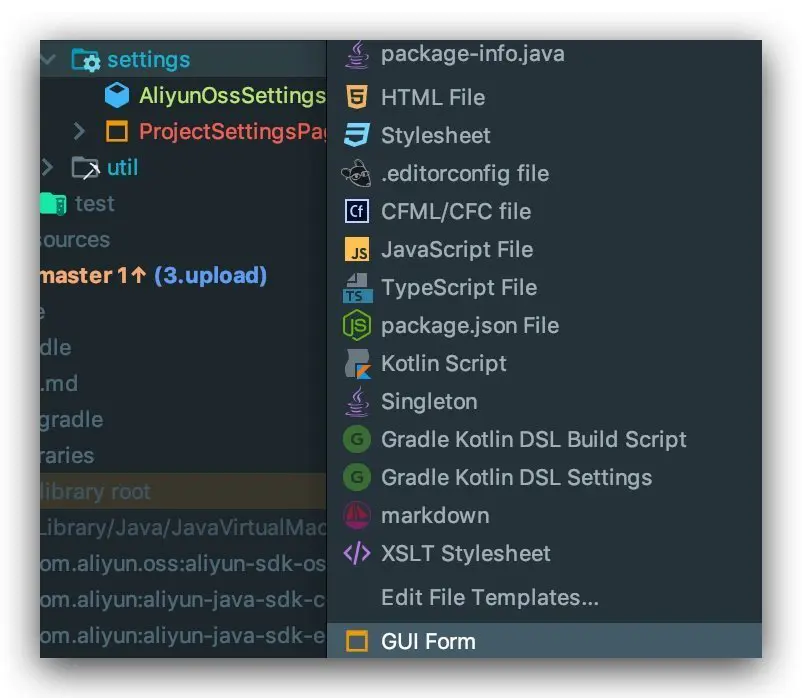Select Gradle Kotlin DSL Build Script
802x698 pixels.
(533, 439)
